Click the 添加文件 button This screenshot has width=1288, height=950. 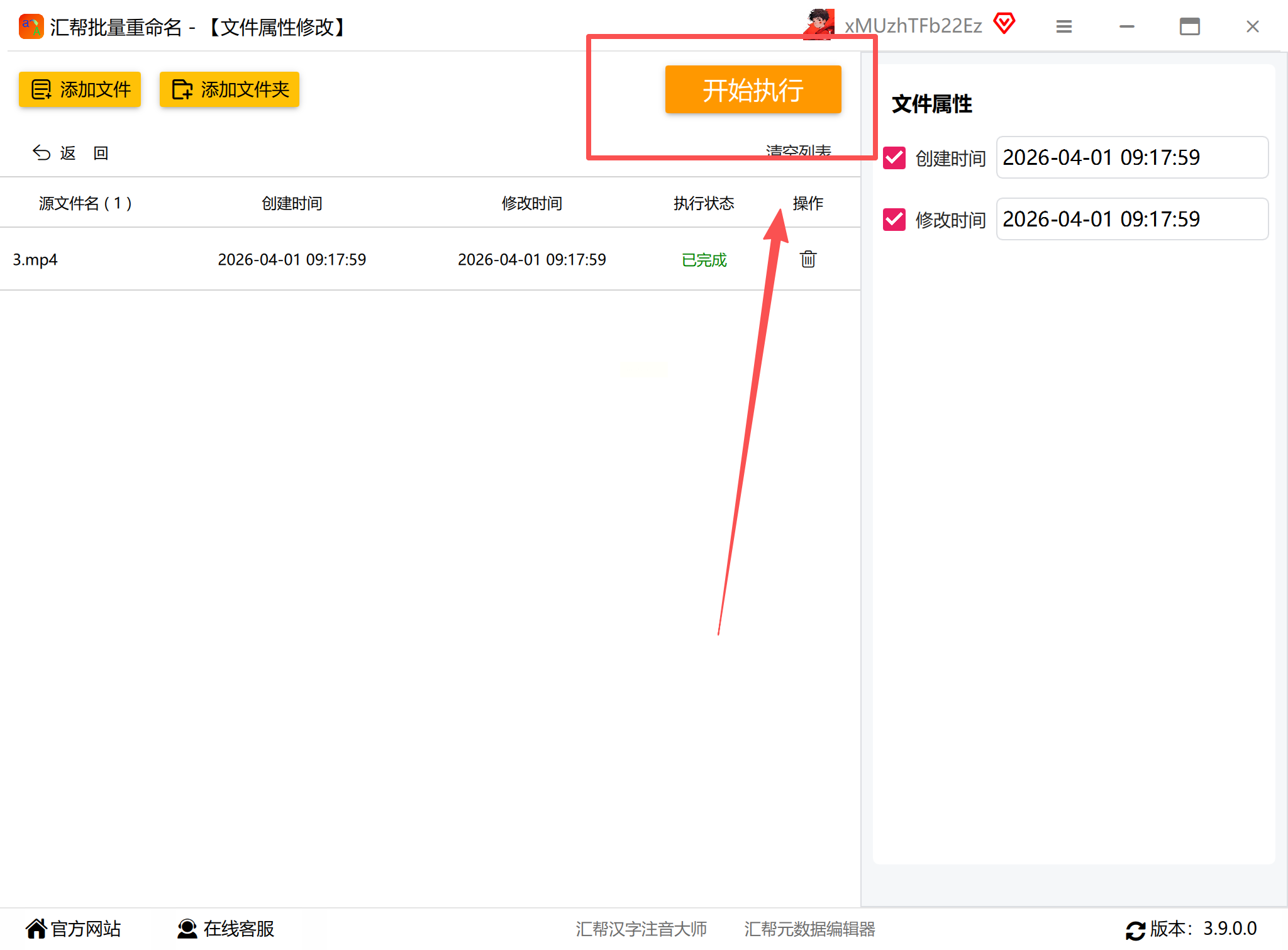(x=80, y=89)
